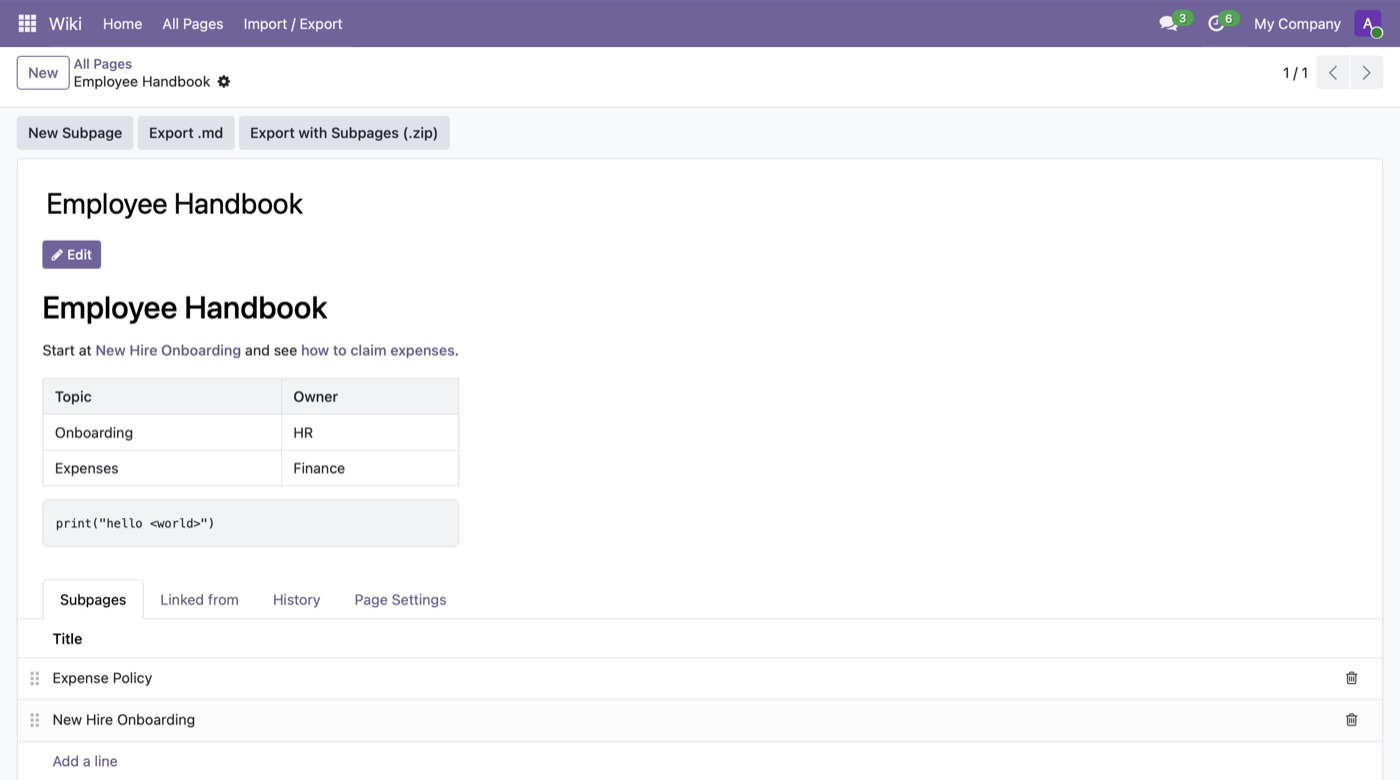Click the Finance table cell
Image resolution: width=1400 pixels, height=780 pixels.
pyautogui.click(x=370, y=468)
